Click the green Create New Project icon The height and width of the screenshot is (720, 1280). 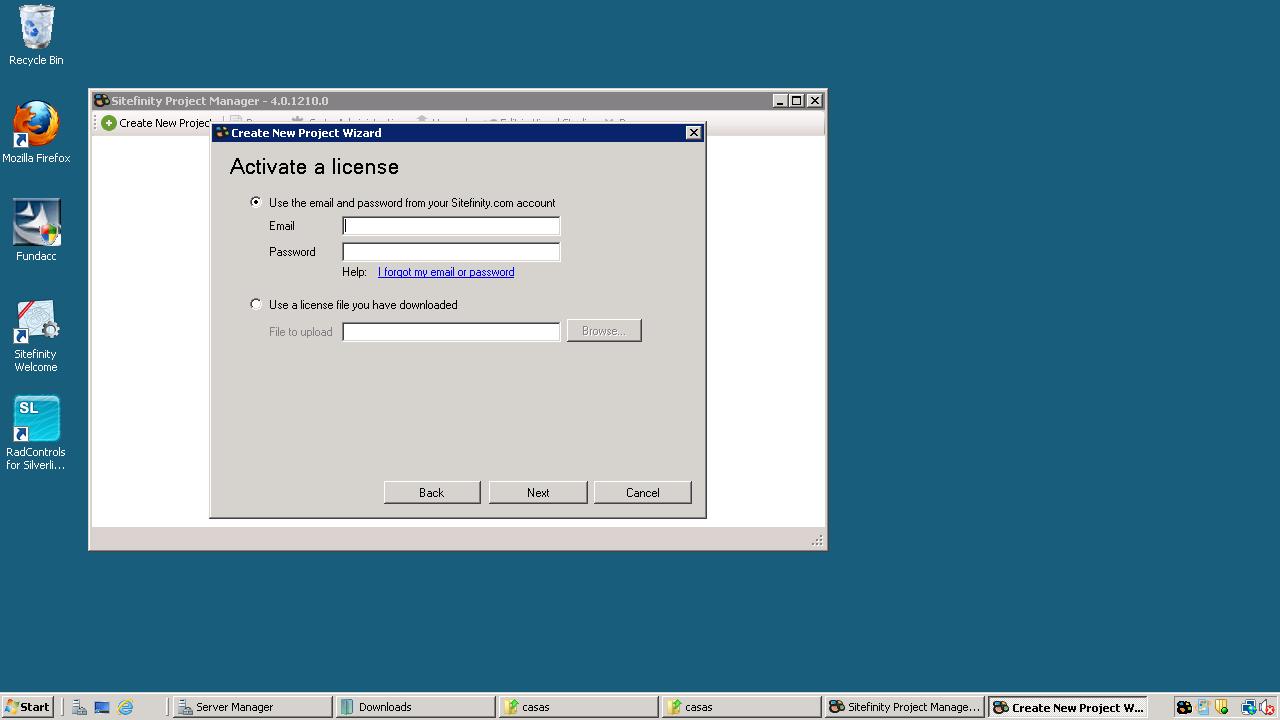click(x=109, y=123)
